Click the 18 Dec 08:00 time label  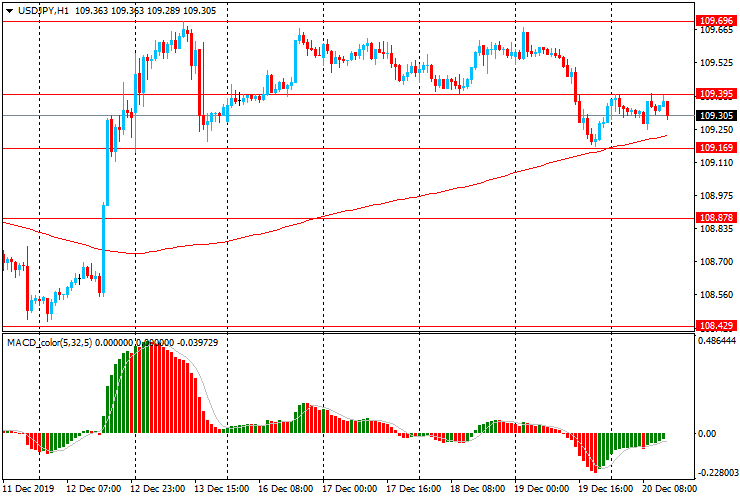477,488
